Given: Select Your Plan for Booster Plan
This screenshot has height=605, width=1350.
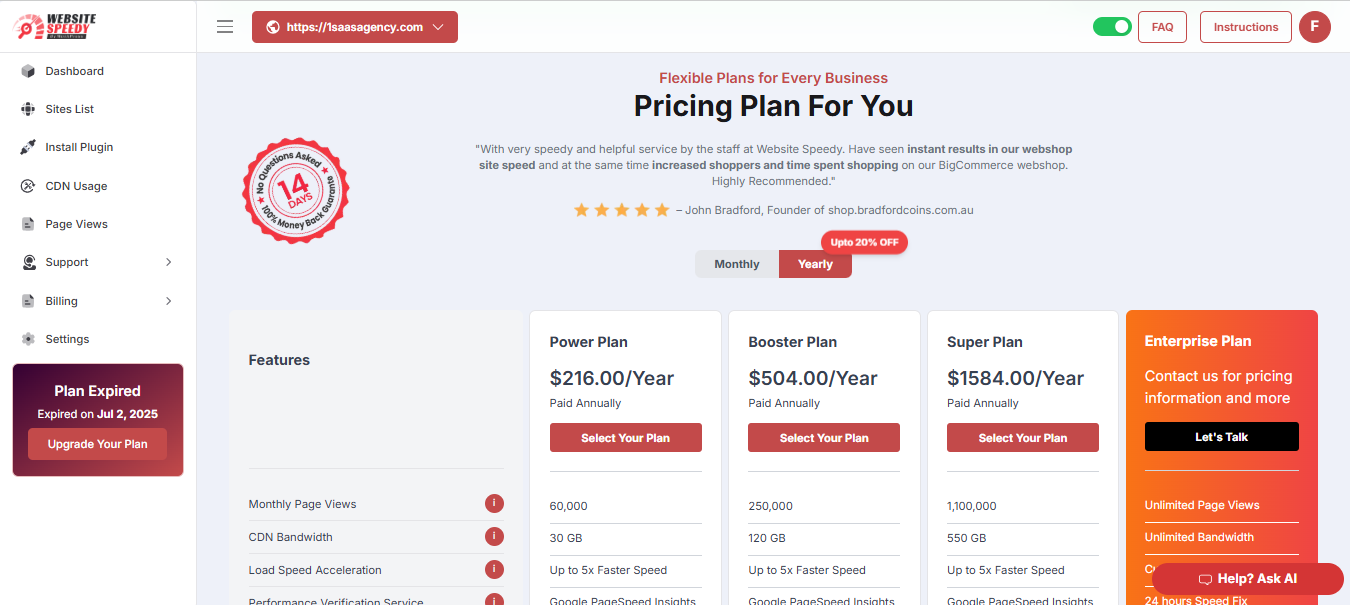Looking at the screenshot, I should click(x=824, y=438).
